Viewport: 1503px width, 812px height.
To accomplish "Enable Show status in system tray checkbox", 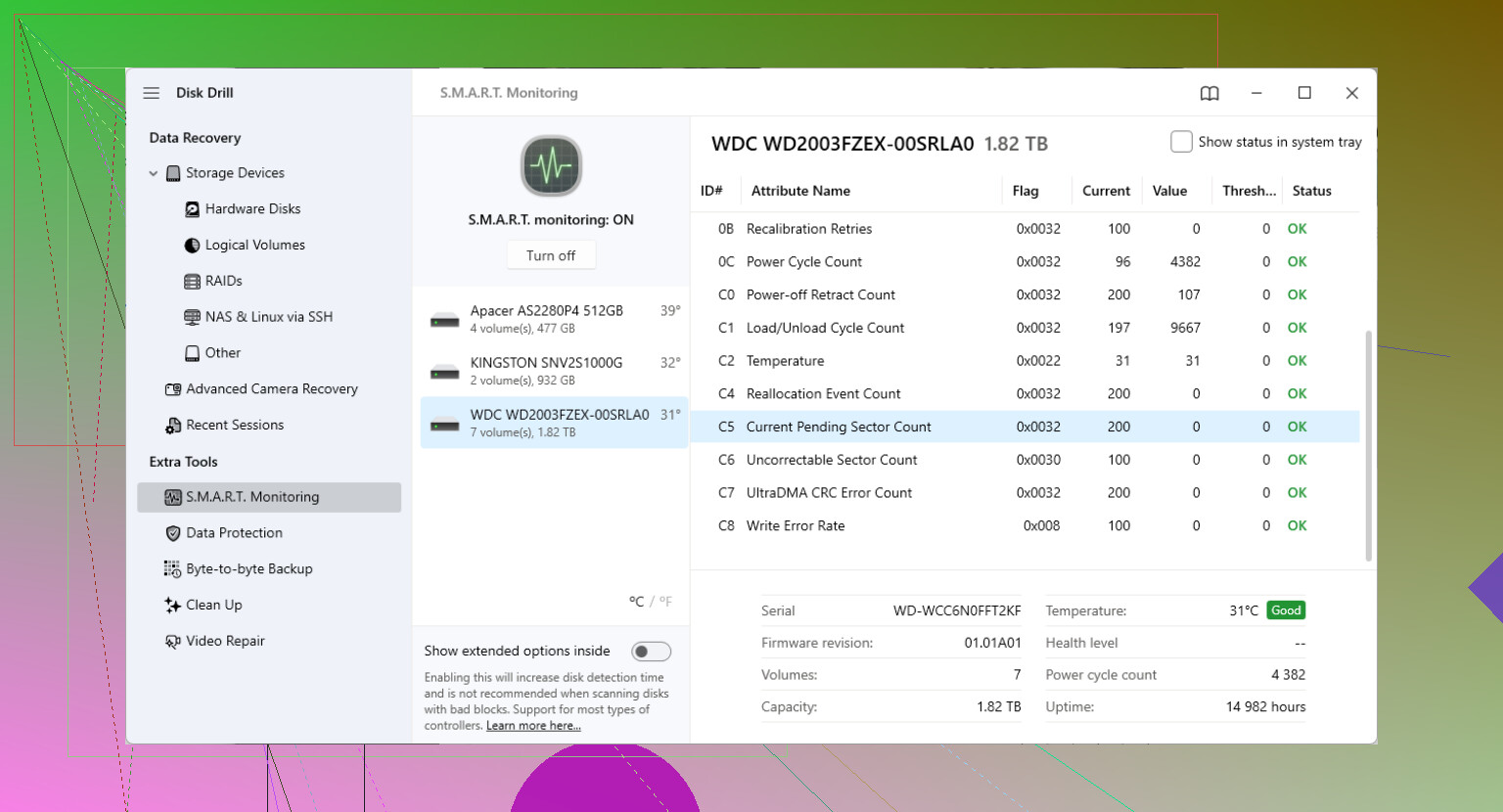I will [1181, 142].
